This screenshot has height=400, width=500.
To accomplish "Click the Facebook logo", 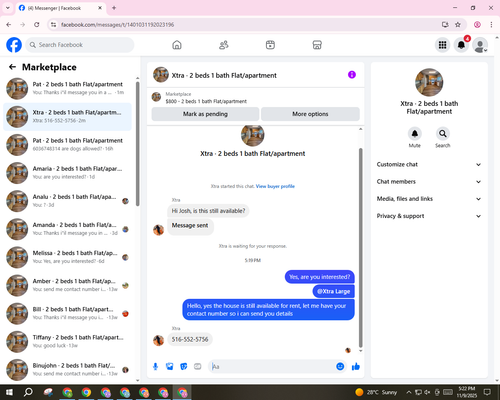I will (14, 45).
